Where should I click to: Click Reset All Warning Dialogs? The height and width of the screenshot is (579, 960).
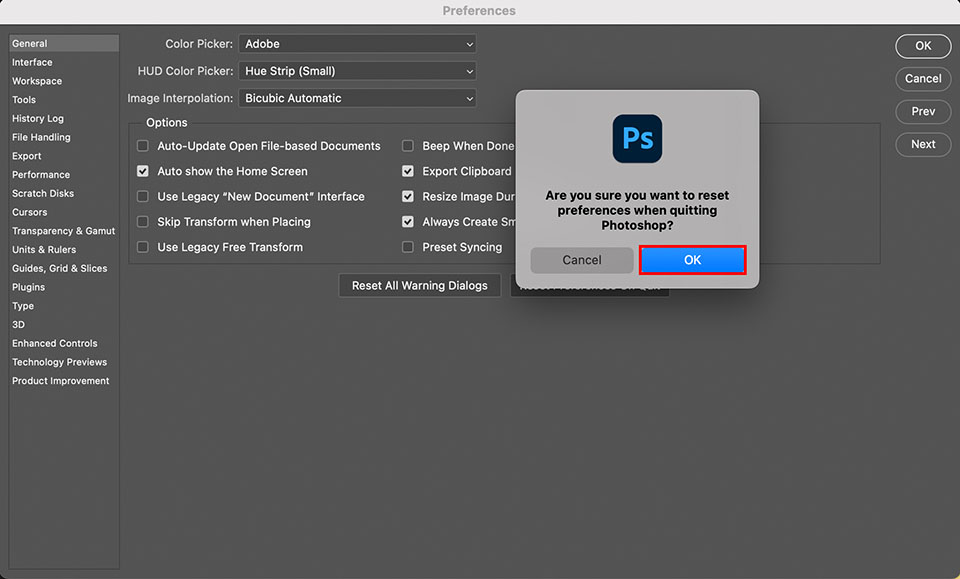pos(419,285)
